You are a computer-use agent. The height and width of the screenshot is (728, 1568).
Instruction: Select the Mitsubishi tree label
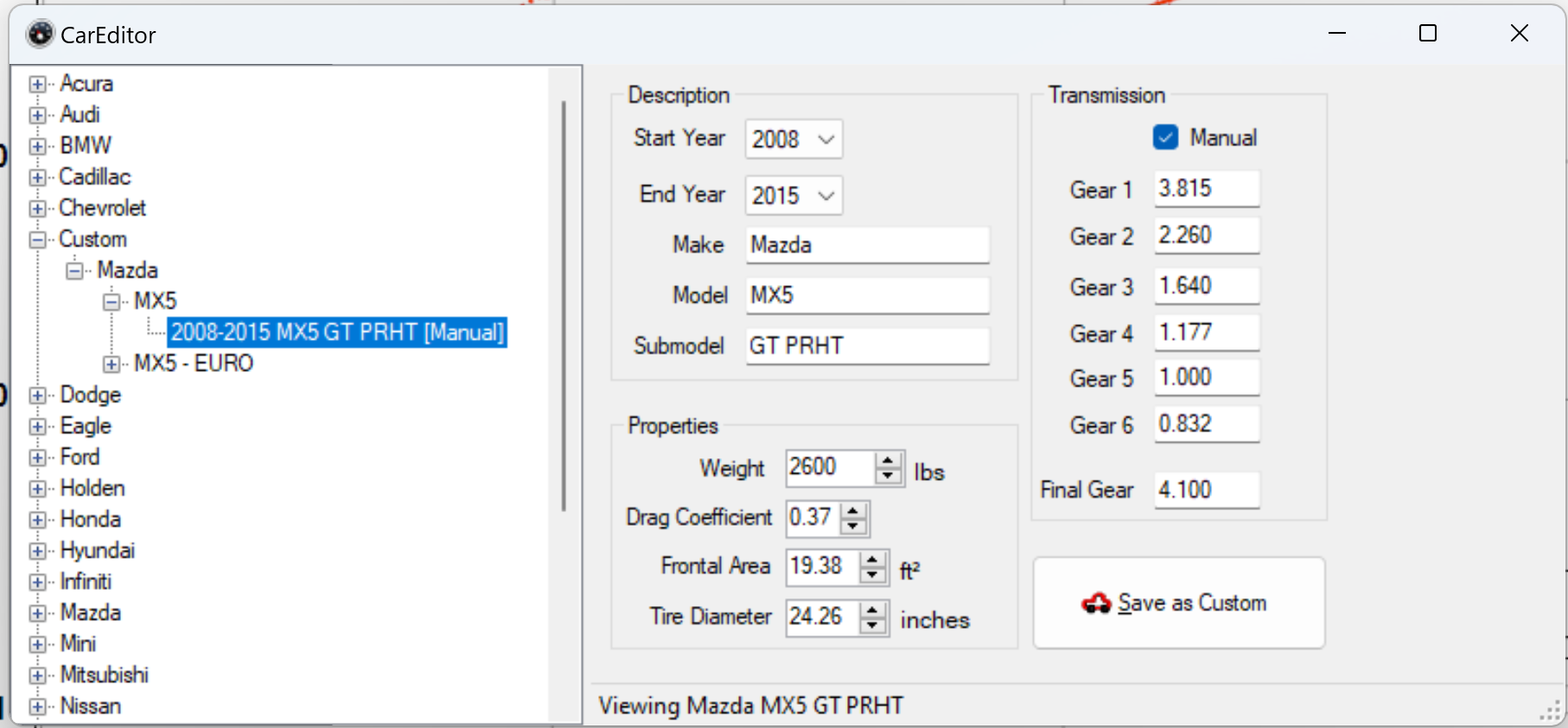104,674
